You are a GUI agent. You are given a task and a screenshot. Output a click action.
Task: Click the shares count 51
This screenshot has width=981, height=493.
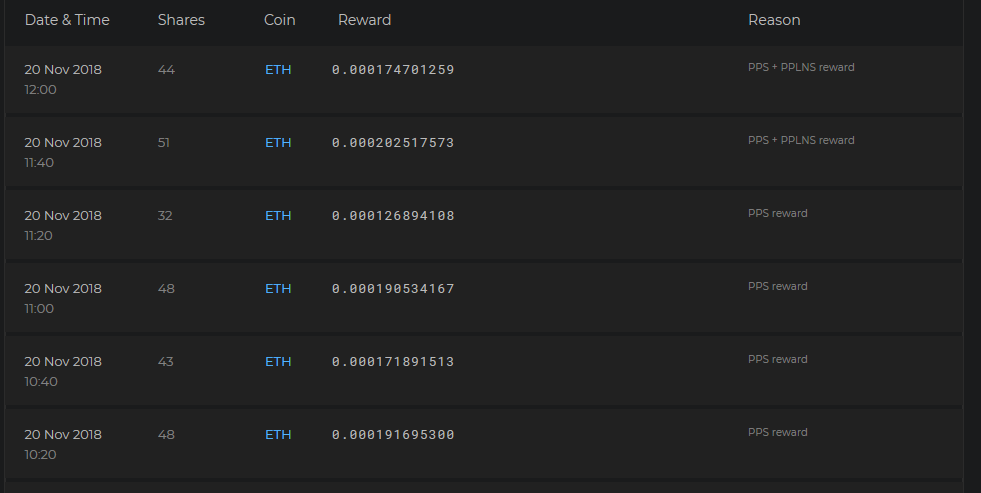pyautogui.click(x=164, y=143)
